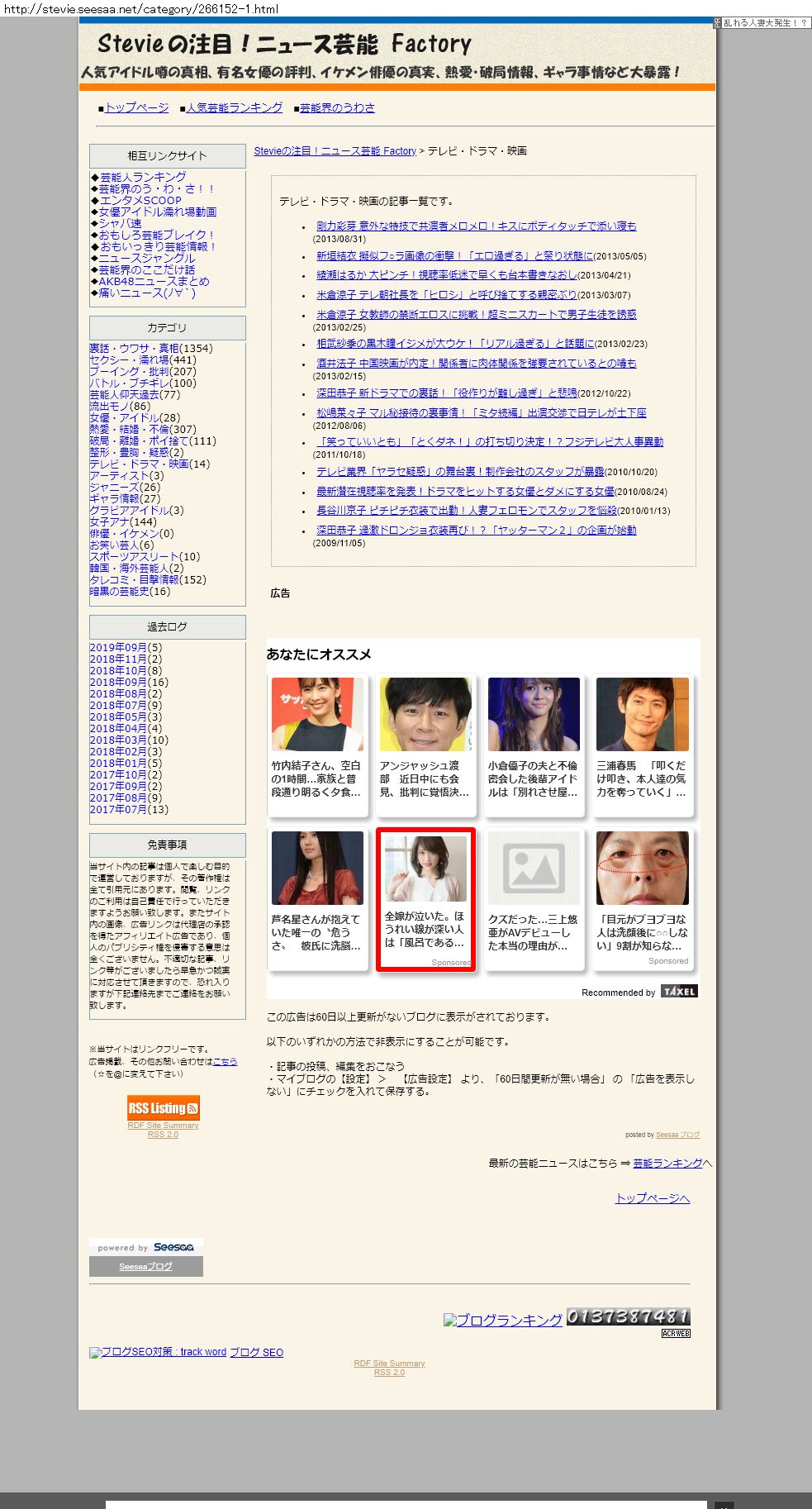Select the 裏話・ウワサ・真相 category
The image size is (812, 1509).
[x=134, y=348]
